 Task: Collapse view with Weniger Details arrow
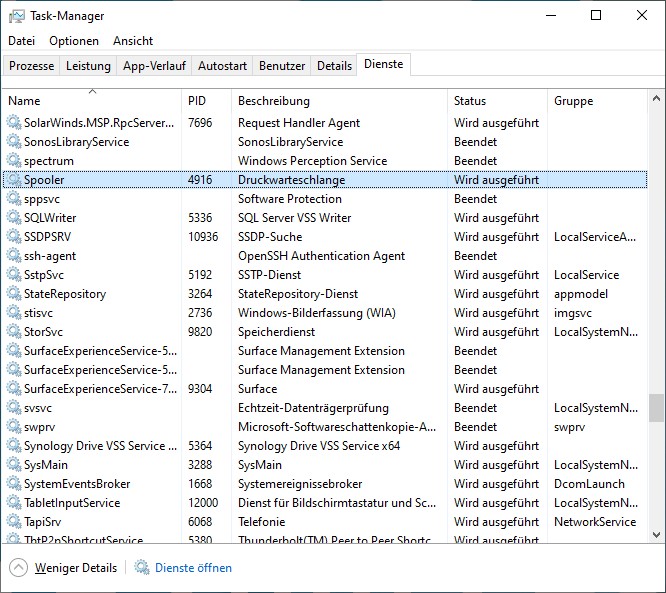point(18,568)
